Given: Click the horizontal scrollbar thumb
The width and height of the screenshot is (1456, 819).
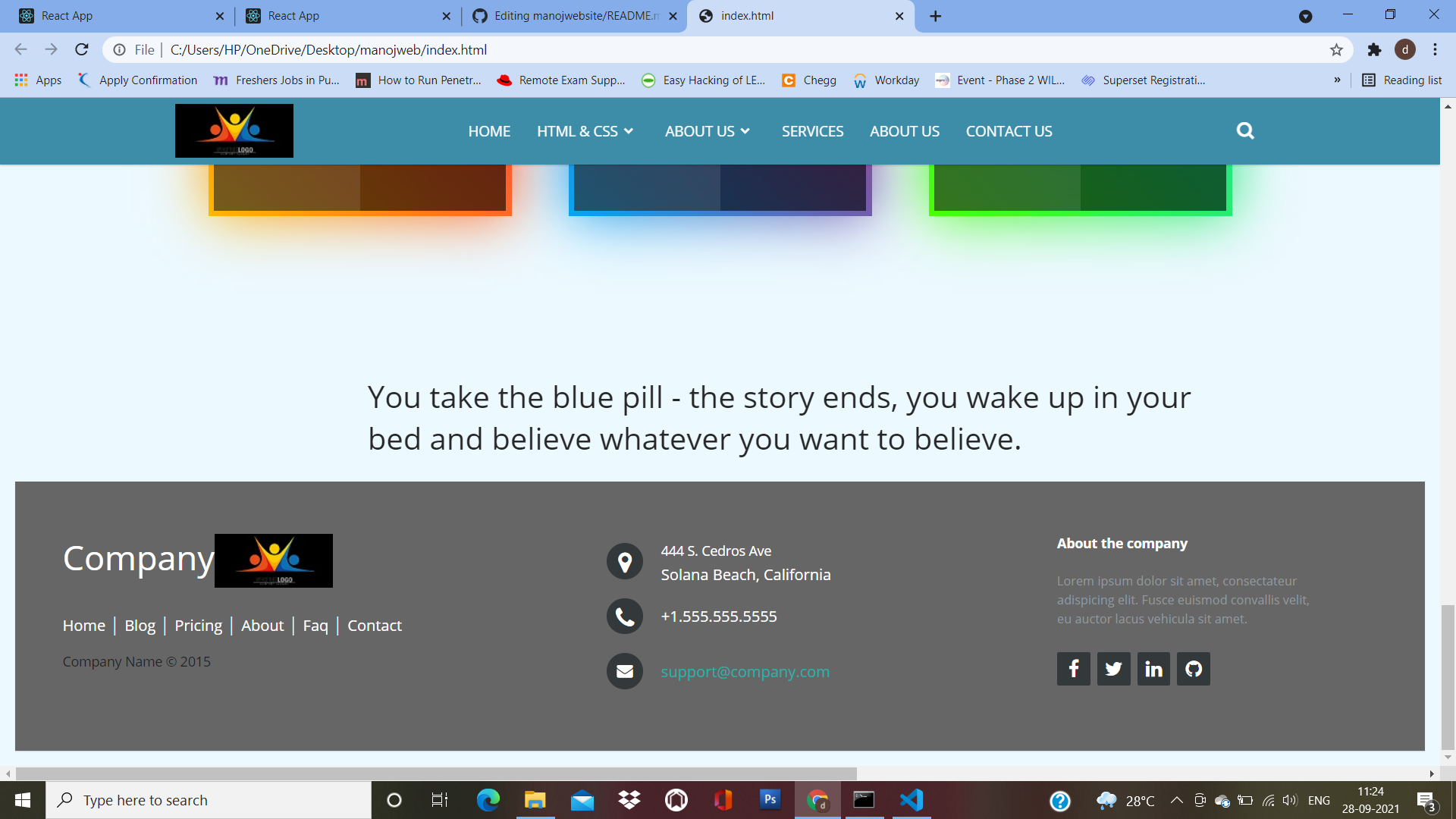Looking at the screenshot, I should (436, 773).
